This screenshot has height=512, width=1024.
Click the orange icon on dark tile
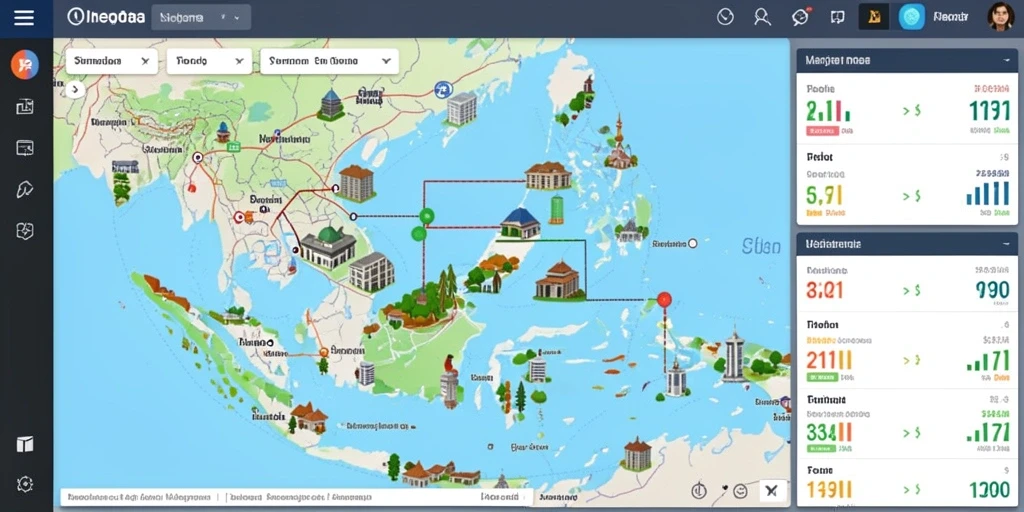874,17
